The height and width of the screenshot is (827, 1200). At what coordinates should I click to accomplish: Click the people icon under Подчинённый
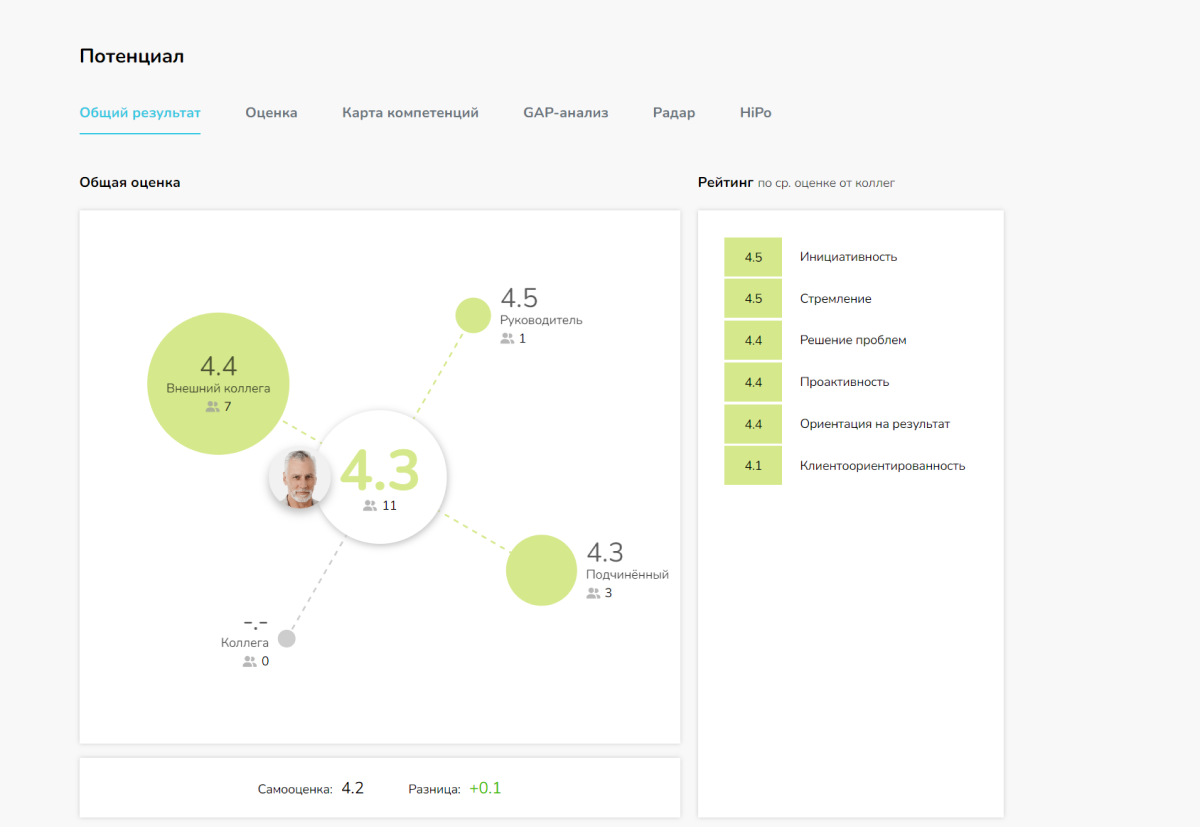pos(593,593)
